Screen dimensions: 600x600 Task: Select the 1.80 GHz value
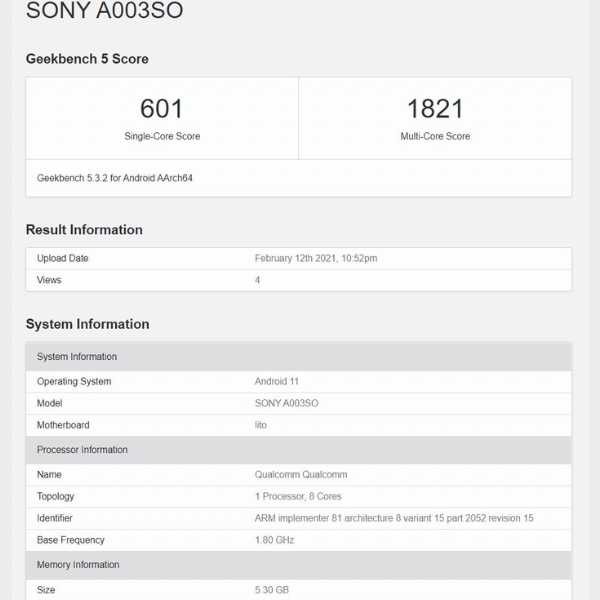tap(274, 540)
